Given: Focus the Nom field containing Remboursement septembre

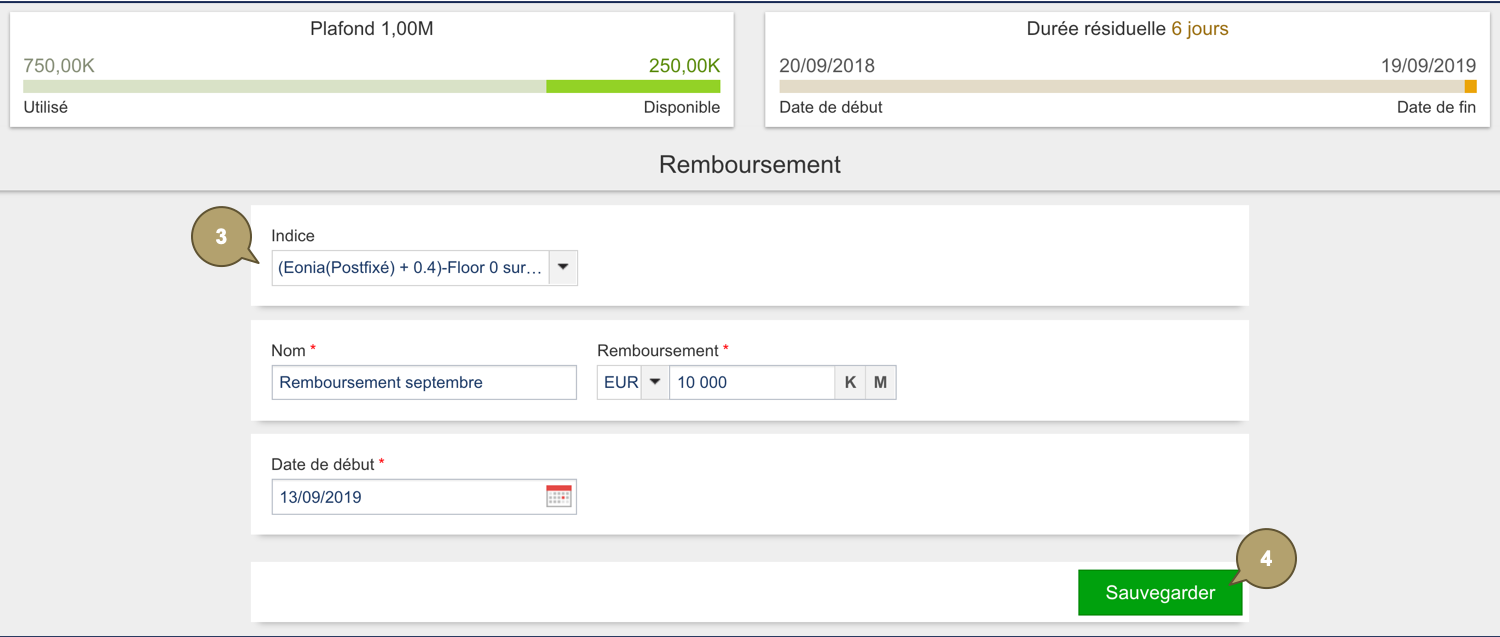Looking at the screenshot, I should point(424,382).
